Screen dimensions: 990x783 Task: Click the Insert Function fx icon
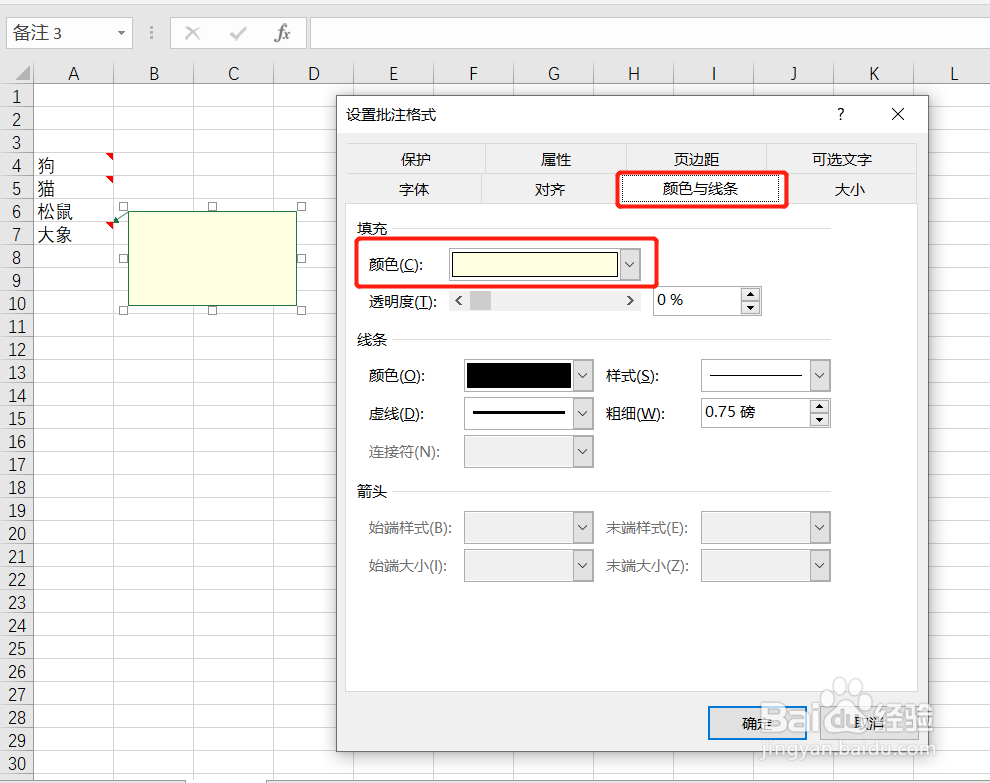coord(283,32)
